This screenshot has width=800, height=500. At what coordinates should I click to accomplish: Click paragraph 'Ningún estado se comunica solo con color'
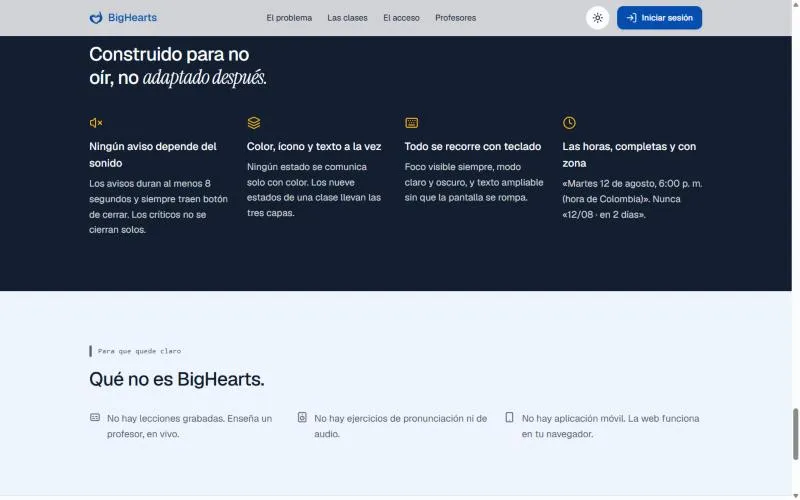[314, 190]
